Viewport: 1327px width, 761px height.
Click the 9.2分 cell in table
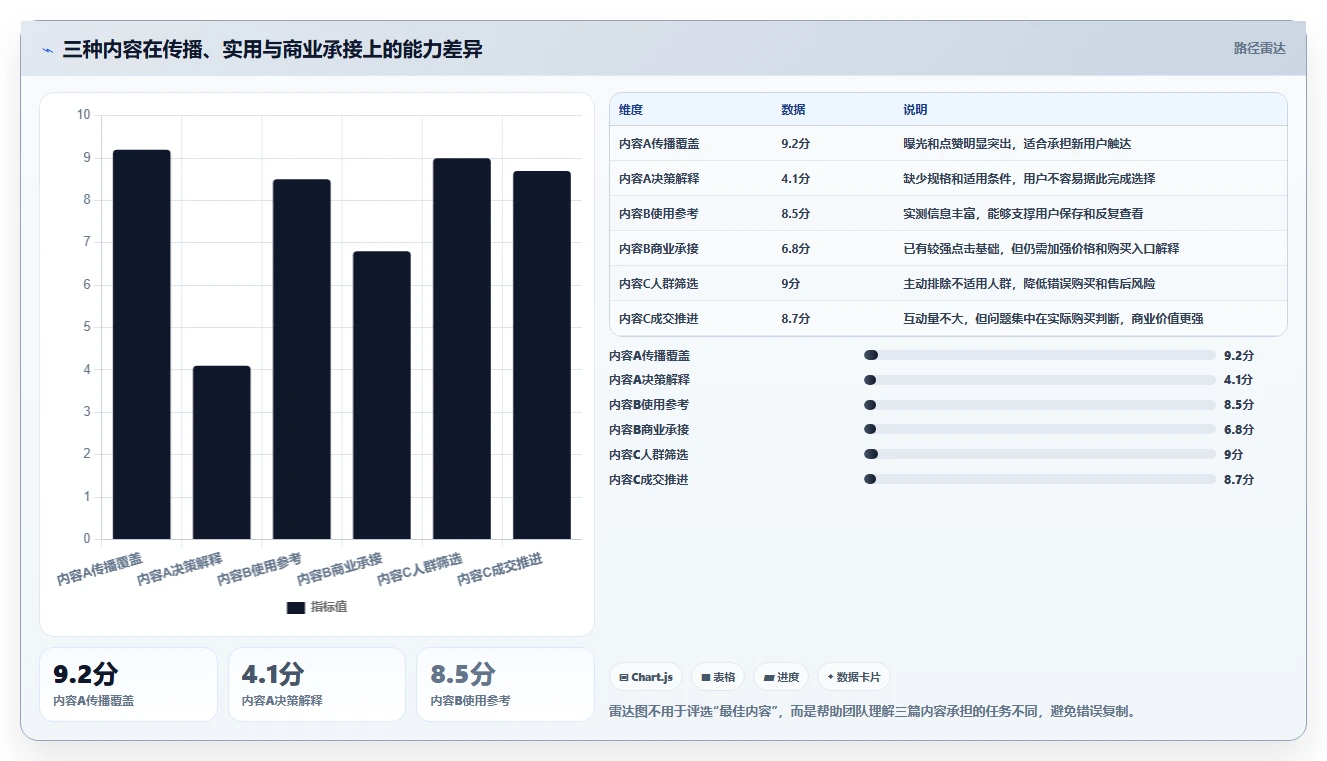[x=796, y=144]
